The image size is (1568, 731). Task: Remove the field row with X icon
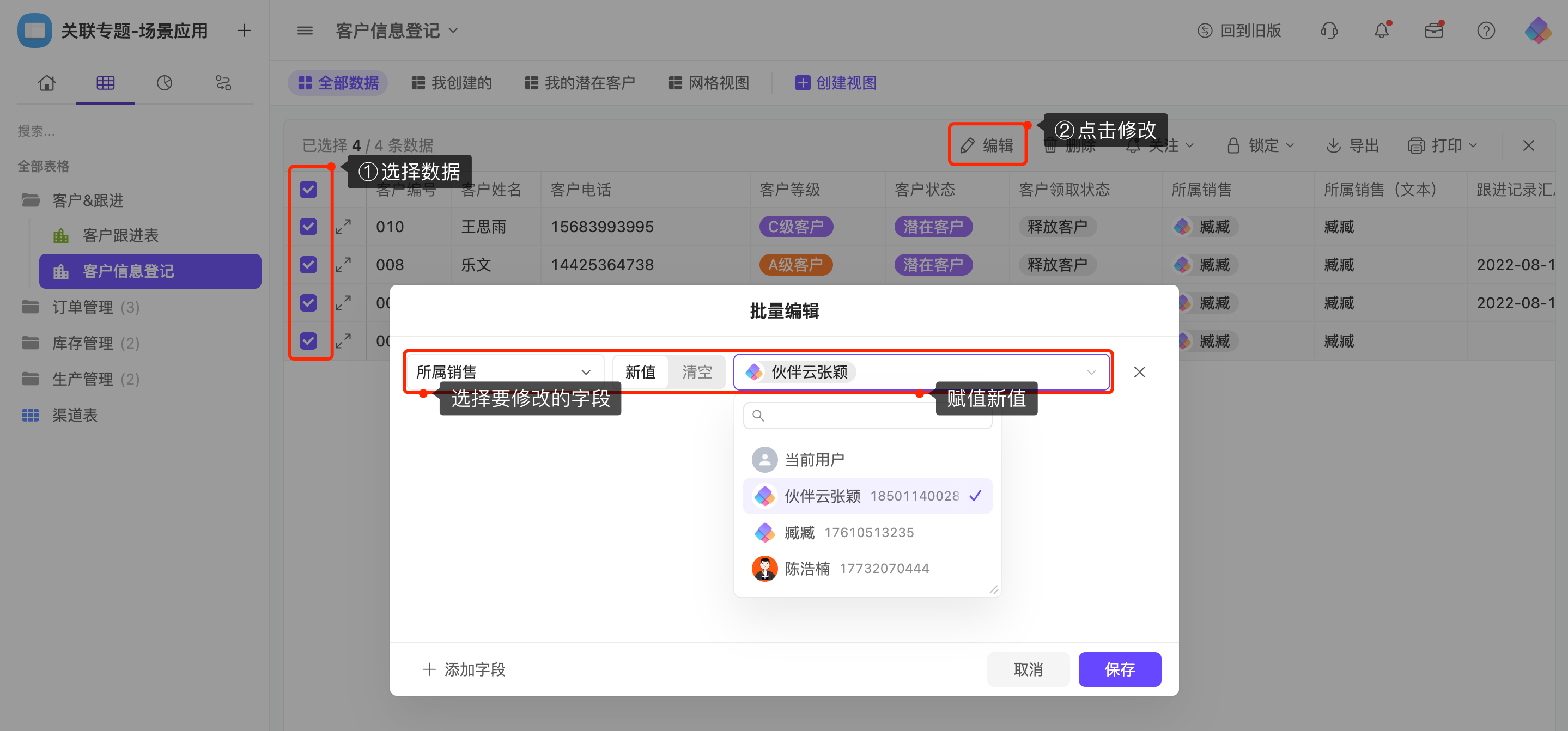(1139, 372)
